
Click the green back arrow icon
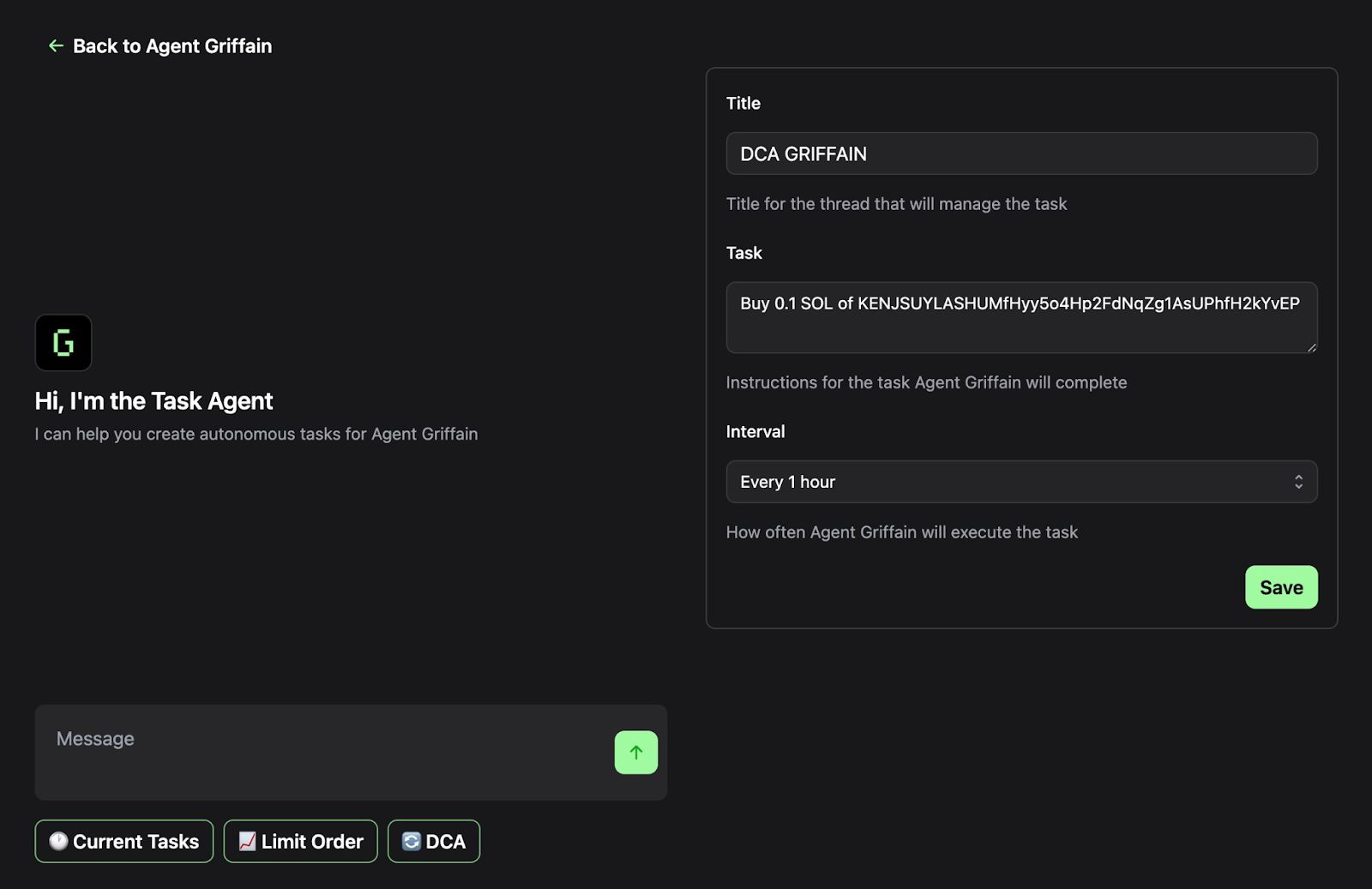tap(56, 45)
